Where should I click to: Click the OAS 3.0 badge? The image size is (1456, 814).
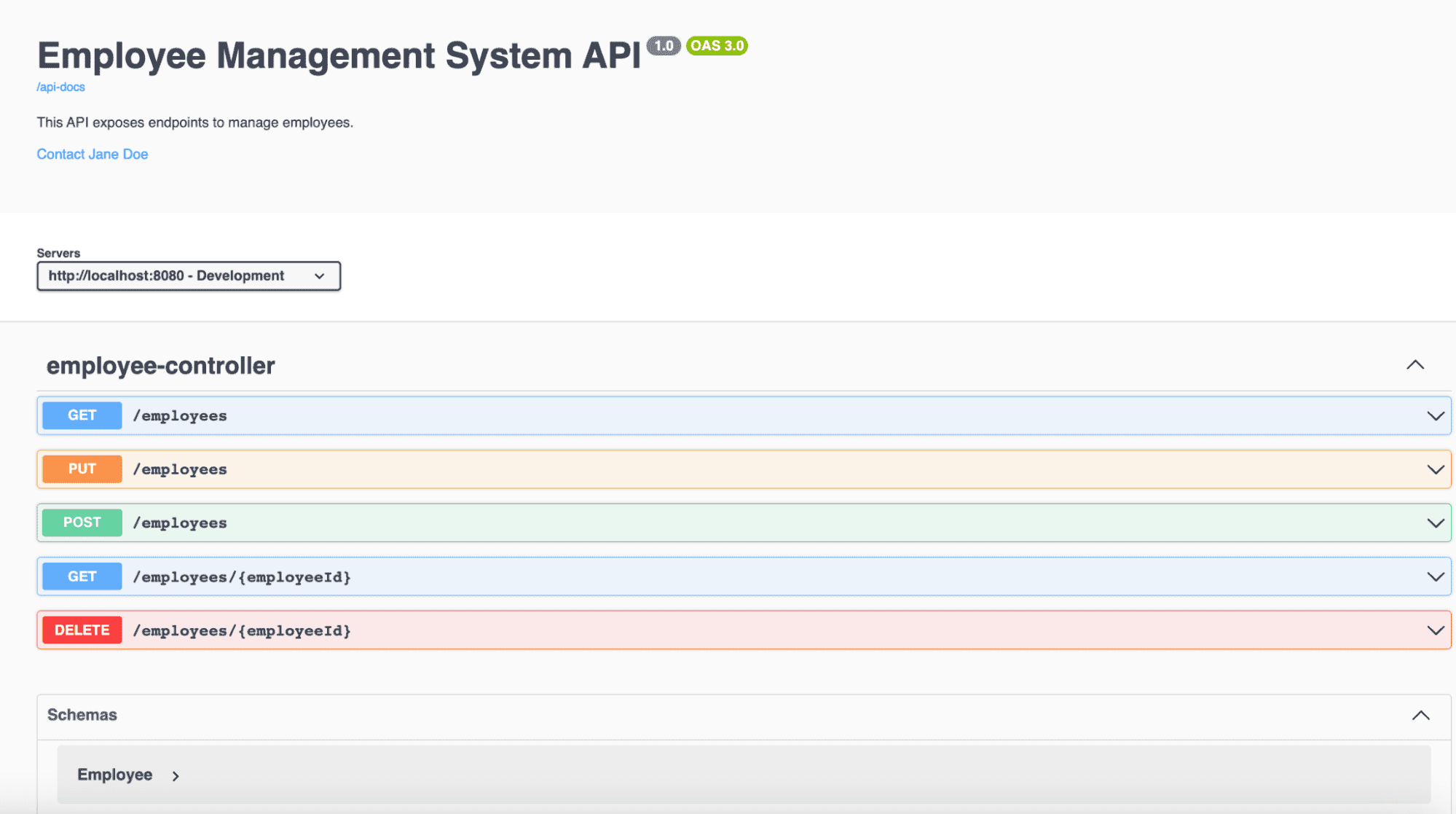pos(717,46)
